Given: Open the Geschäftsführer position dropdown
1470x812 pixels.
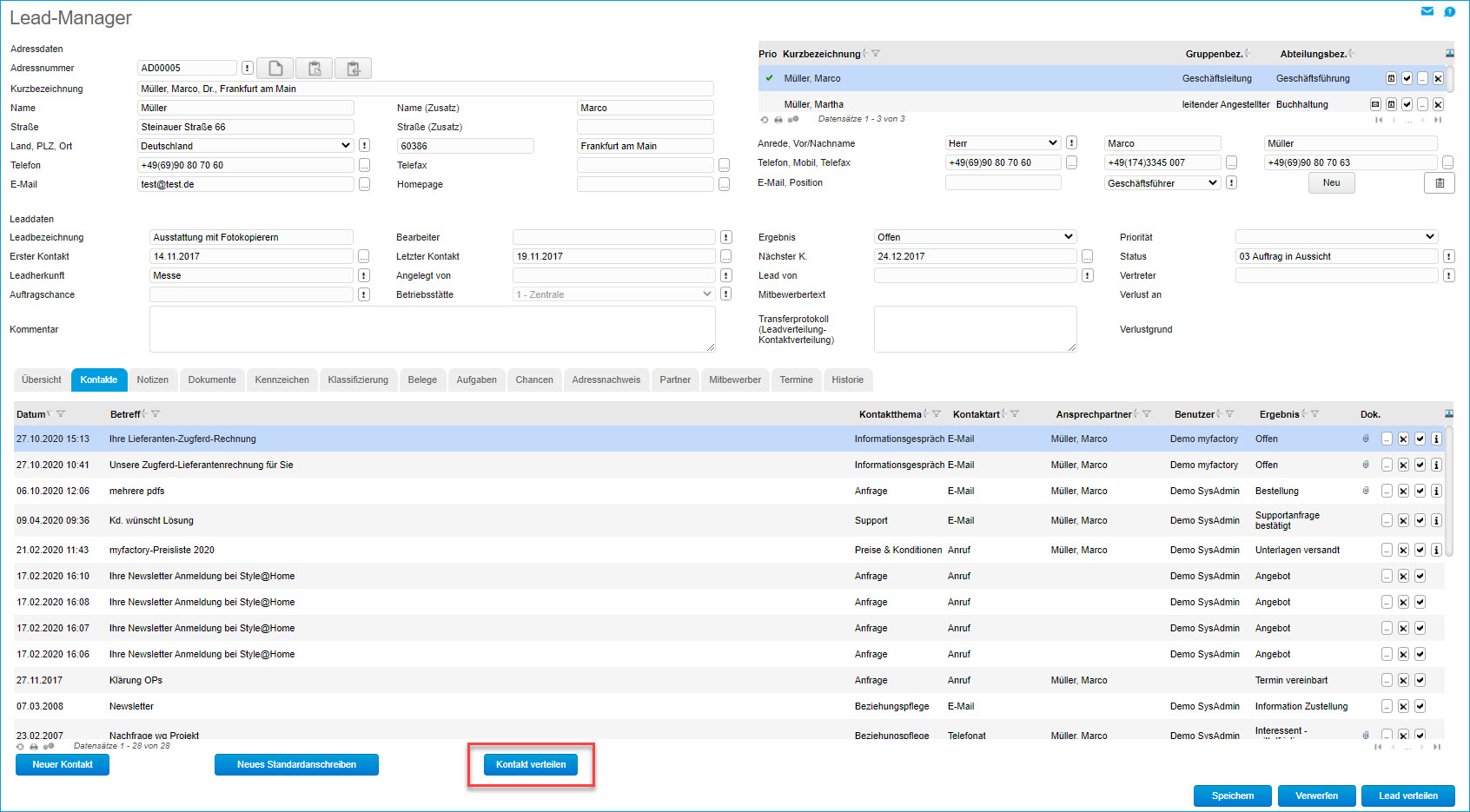Looking at the screenshot, I should [1162, 183].
